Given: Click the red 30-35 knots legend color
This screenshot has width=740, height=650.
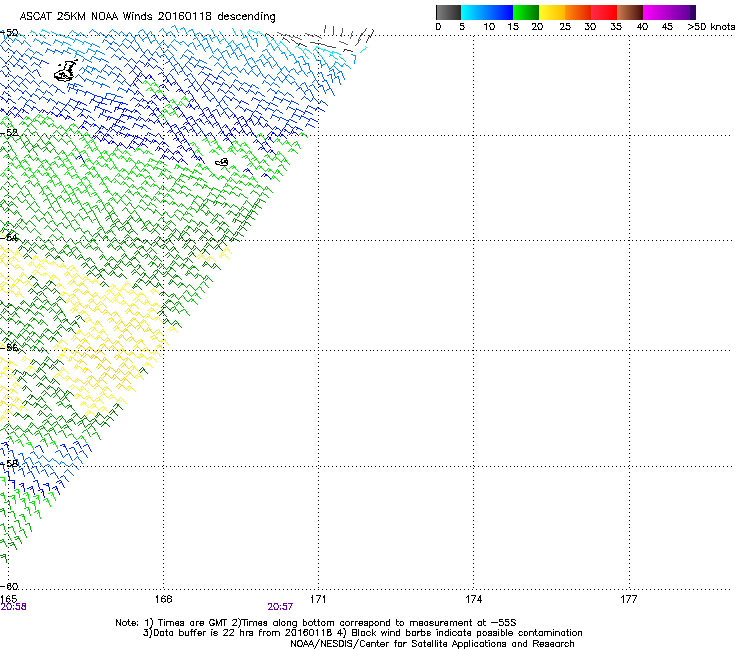Looking at the screenshot, I should (604, 12).
